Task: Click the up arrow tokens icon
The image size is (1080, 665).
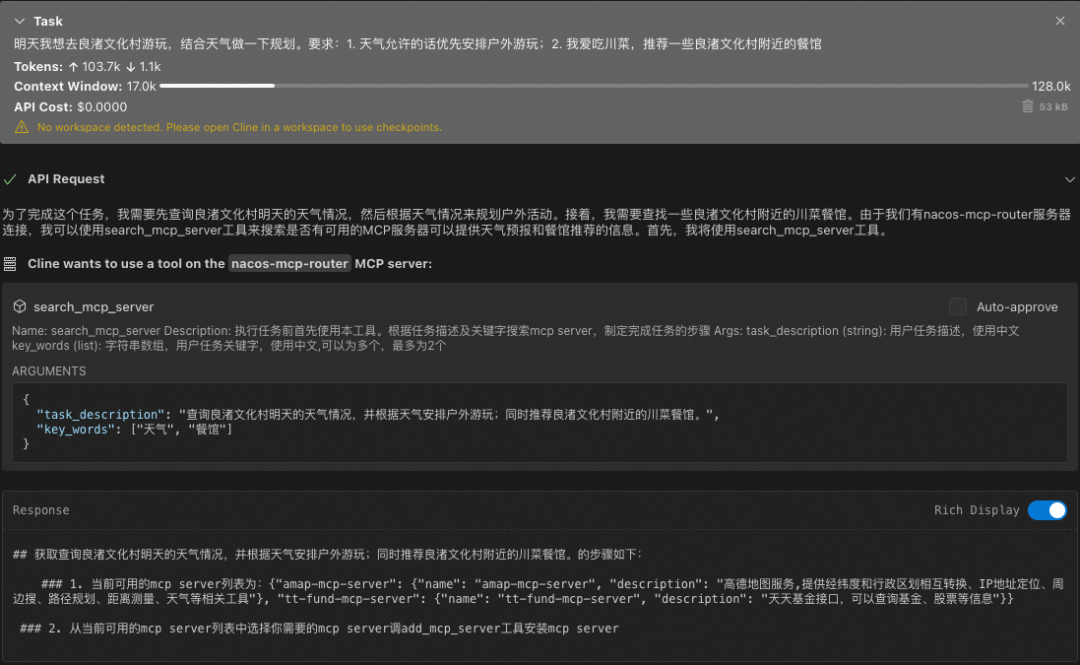Action: coord(74,67)
